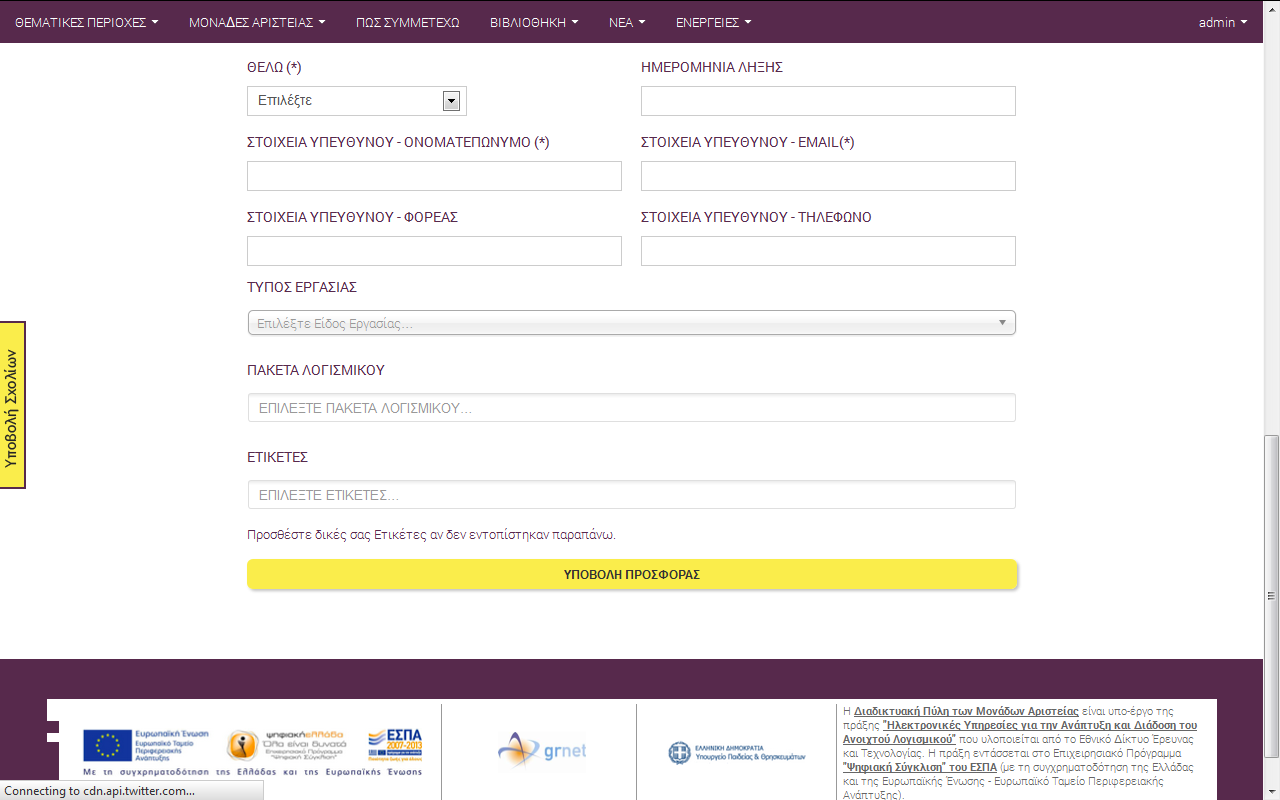The width and height of the screenshot is (1280, 800).
Task: Click the ΠΑΚΕΤΑ ΛΟΓΙΣΜΙΚΟΥ label
Action: (316, 370)
